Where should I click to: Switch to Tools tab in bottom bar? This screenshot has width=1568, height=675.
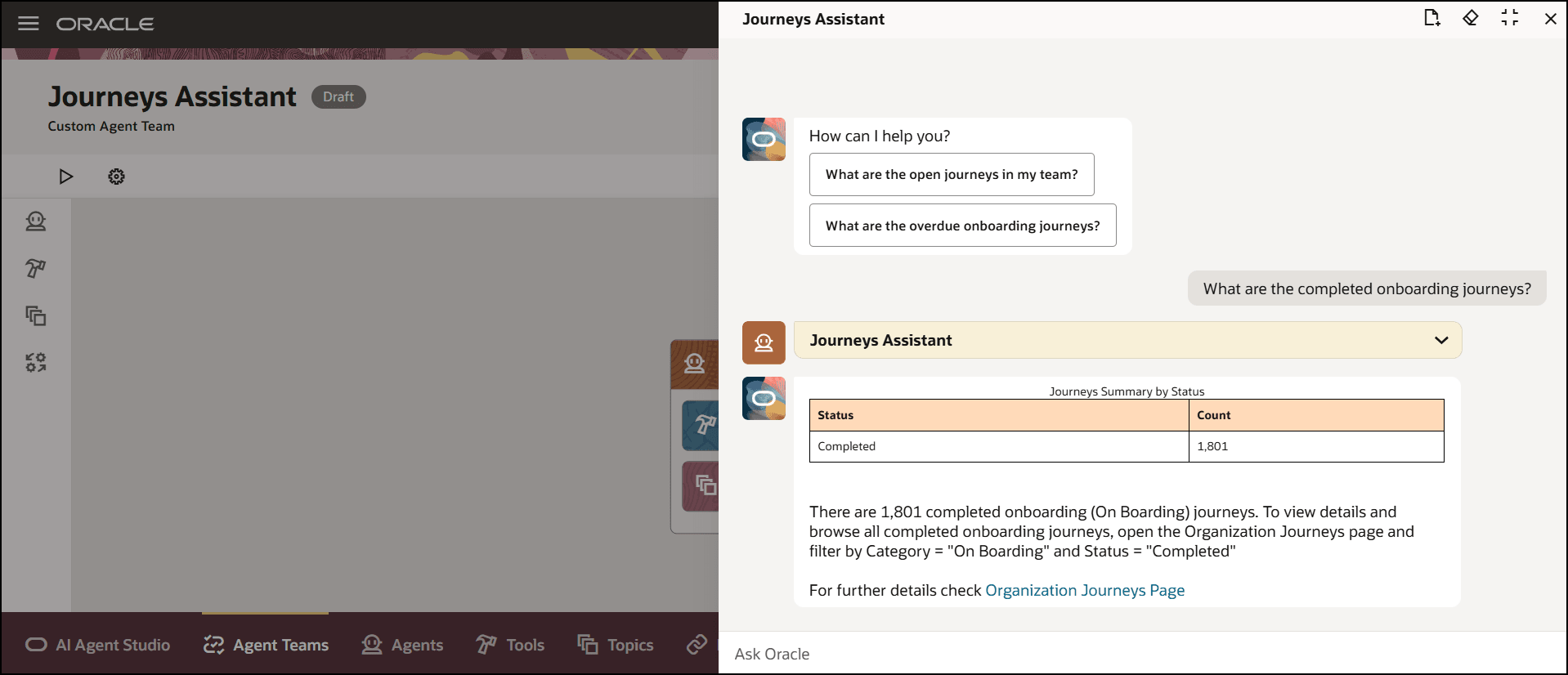(x=510, y=645)
